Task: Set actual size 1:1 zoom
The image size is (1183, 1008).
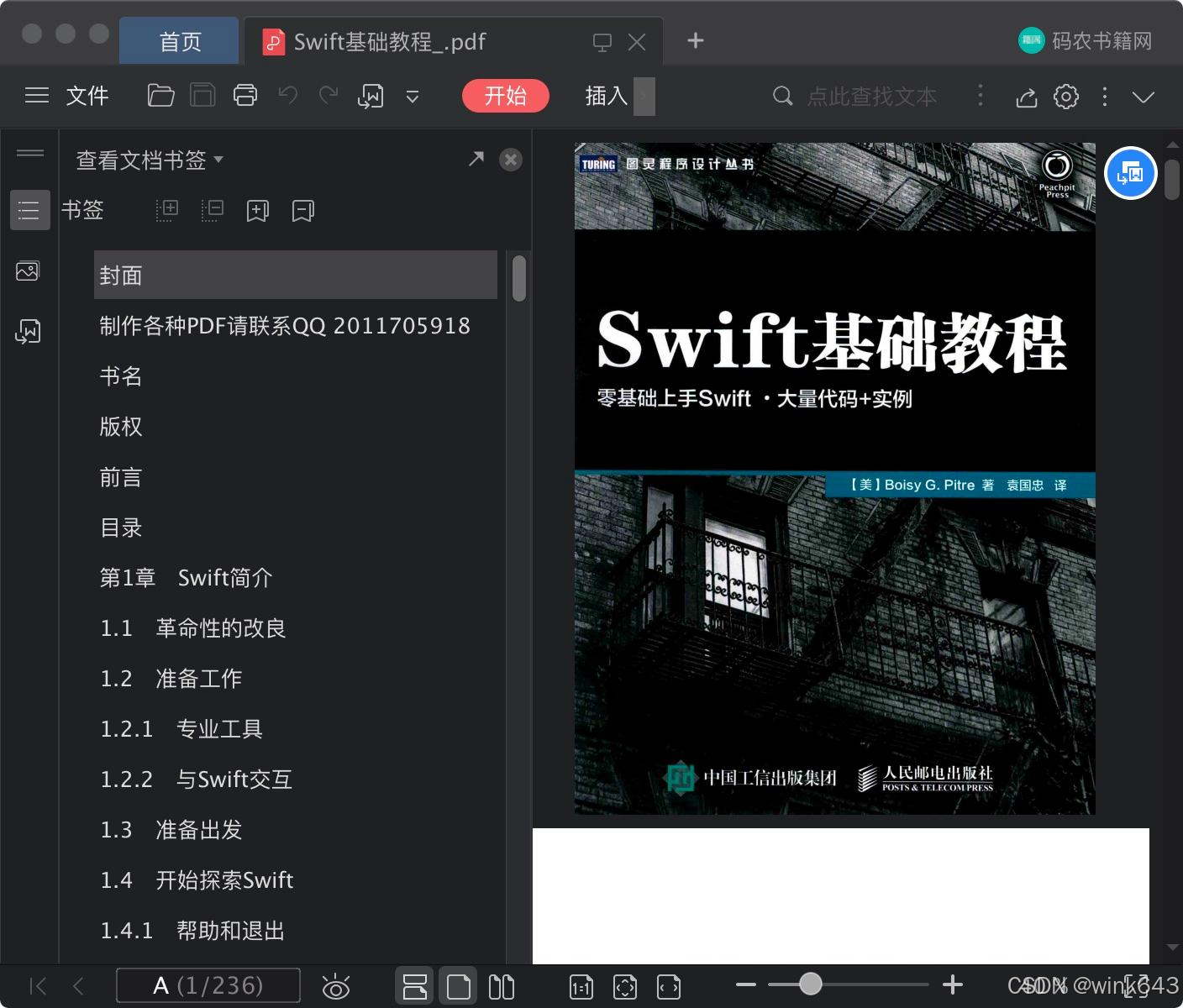Action: point(581,987)
